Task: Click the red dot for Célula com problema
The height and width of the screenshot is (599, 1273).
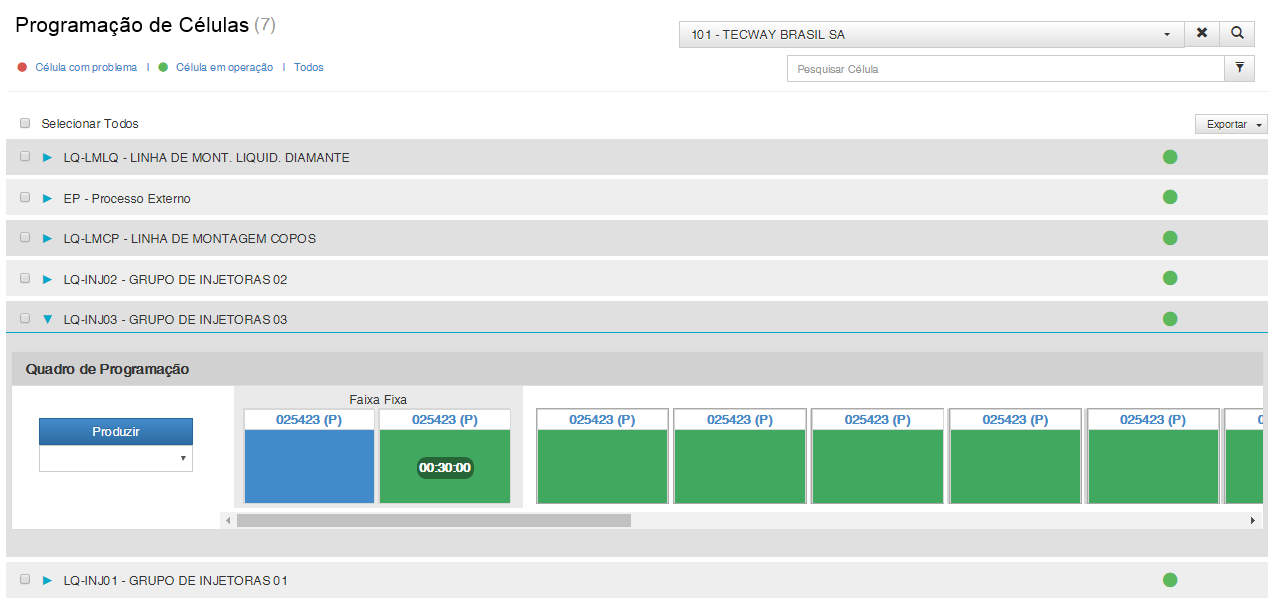Action: point(22,67)
